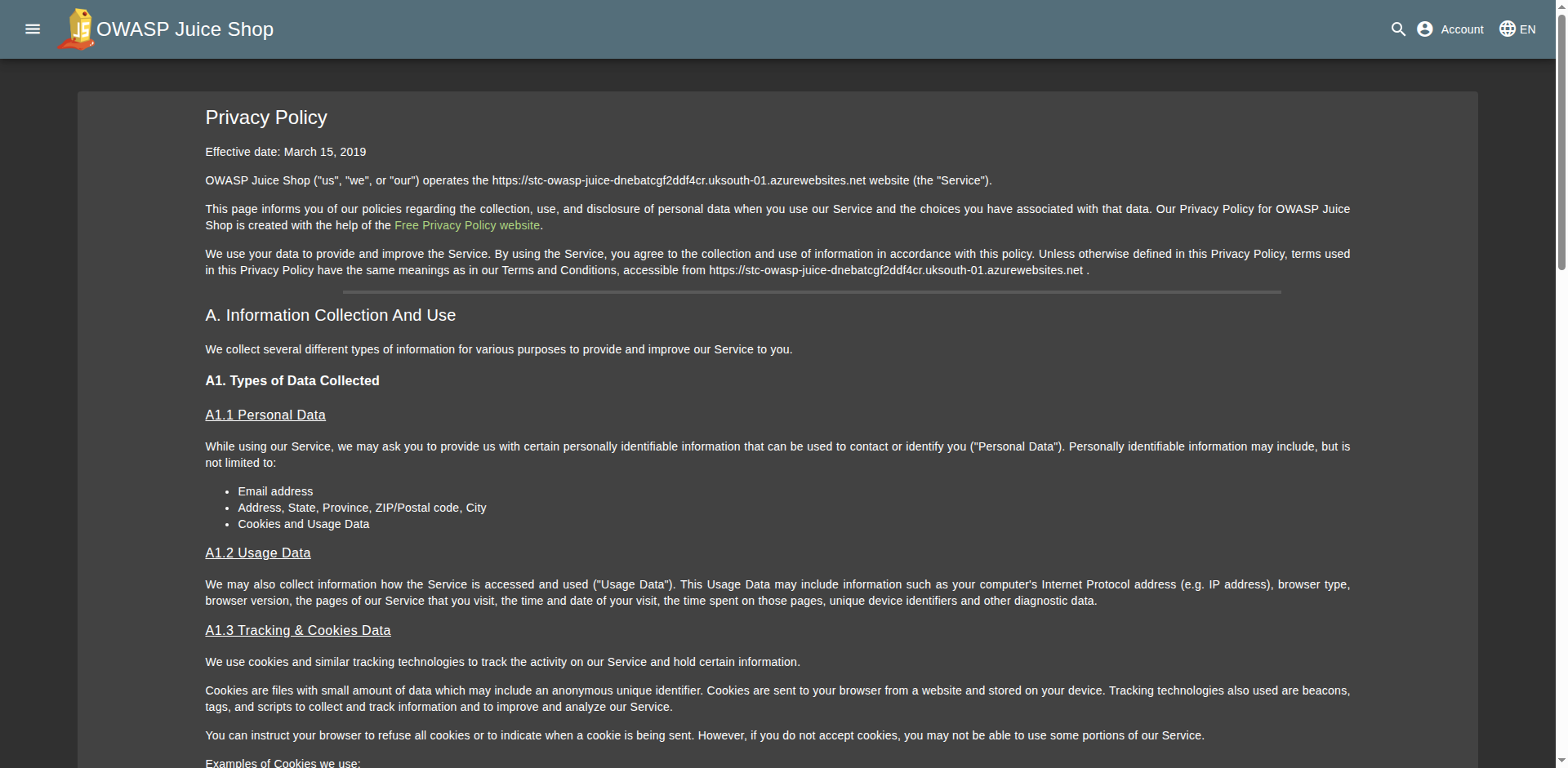Click the vertical scrollbar thumb

point(1561,139)
